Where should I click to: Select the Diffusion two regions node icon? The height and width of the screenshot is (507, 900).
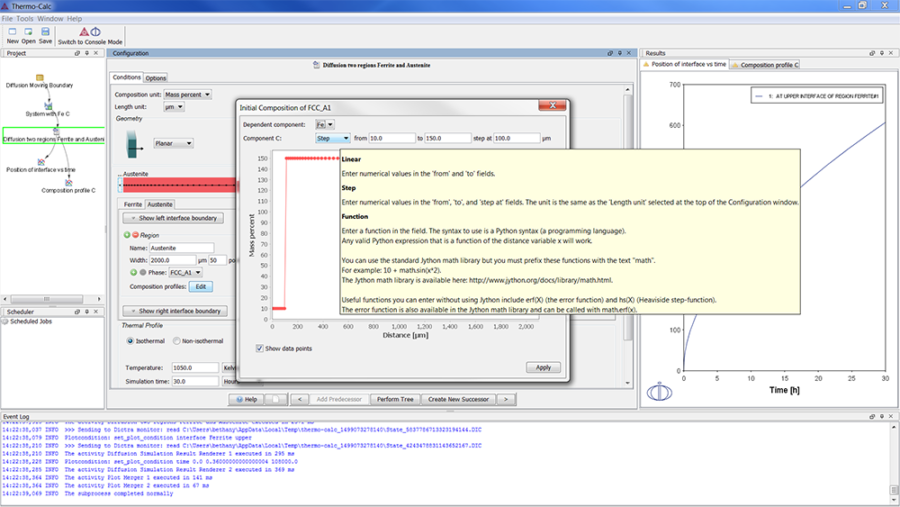point(56,131)
